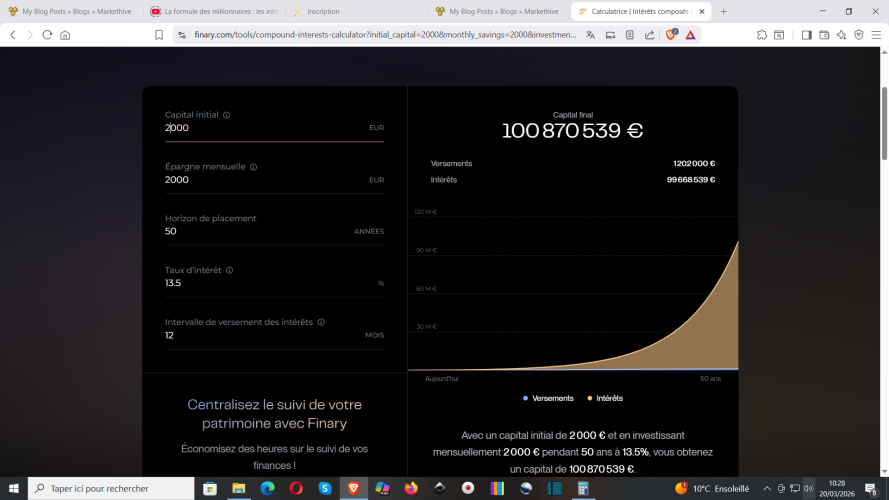The image size is (889, 500).
Task: Toggle the Intérêts series in chart legend
Action: (605, 398)
